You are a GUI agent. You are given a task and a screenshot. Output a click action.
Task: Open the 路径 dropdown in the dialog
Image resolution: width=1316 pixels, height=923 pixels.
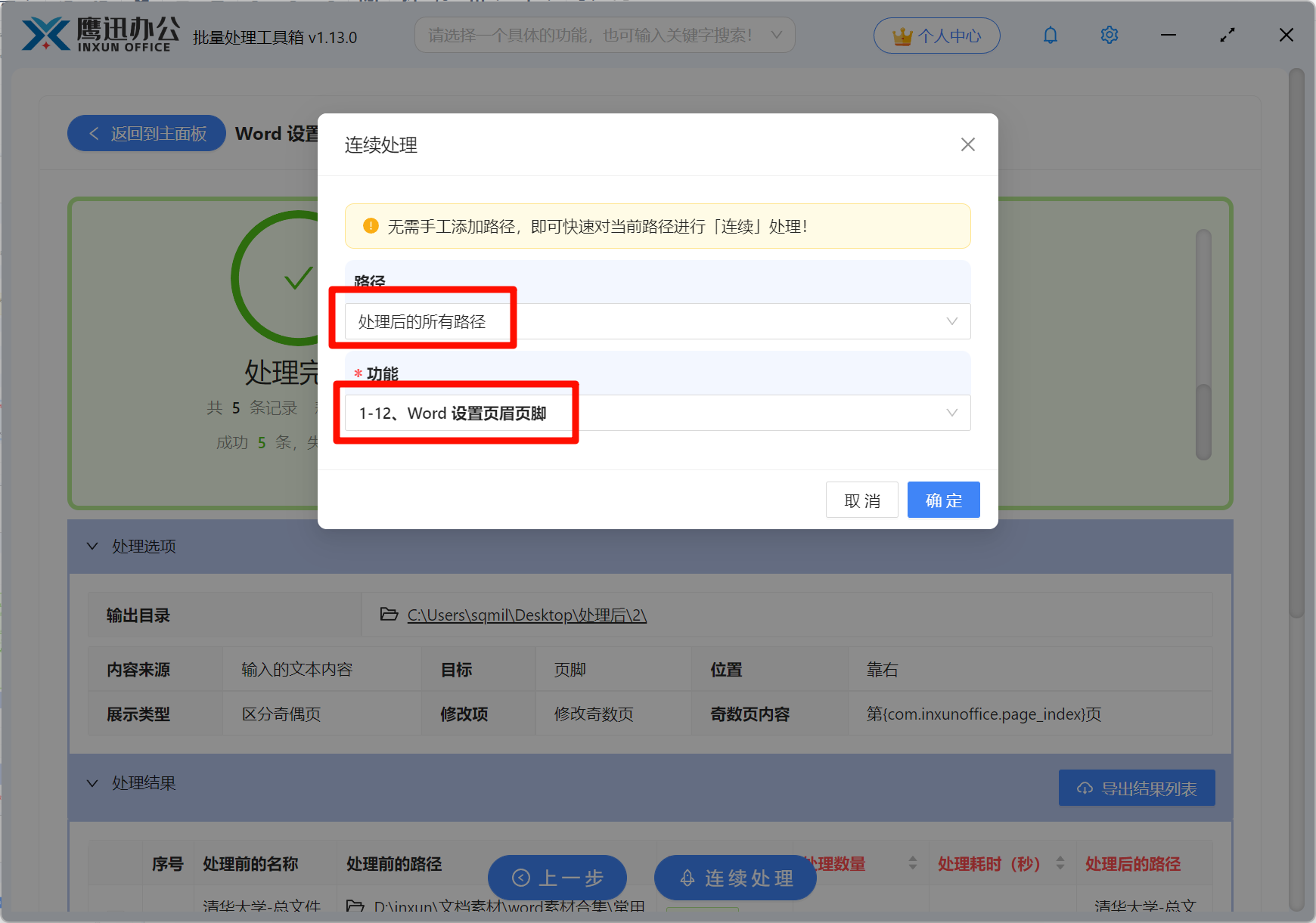[951, 321]
